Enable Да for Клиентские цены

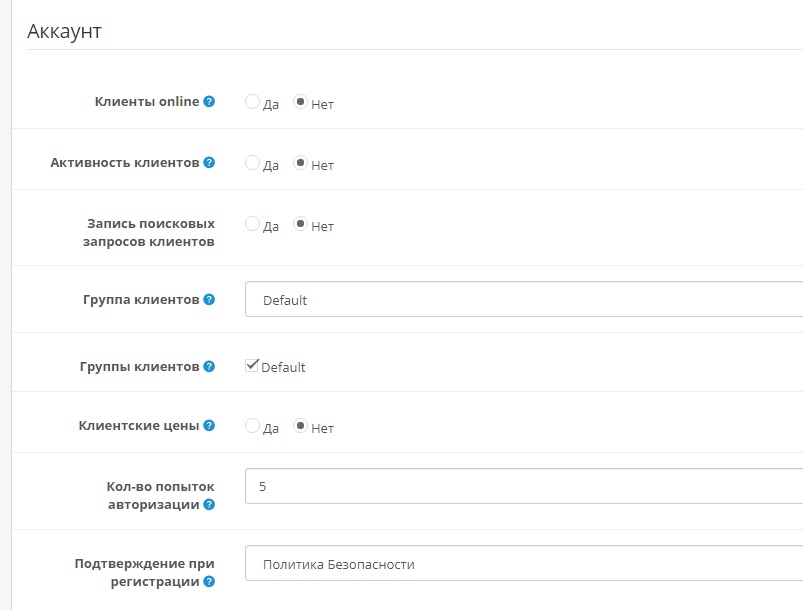[252, 426]
